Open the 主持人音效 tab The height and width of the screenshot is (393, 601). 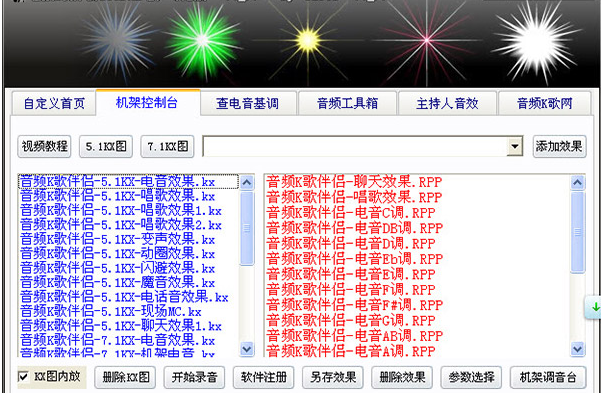(447, 104)
